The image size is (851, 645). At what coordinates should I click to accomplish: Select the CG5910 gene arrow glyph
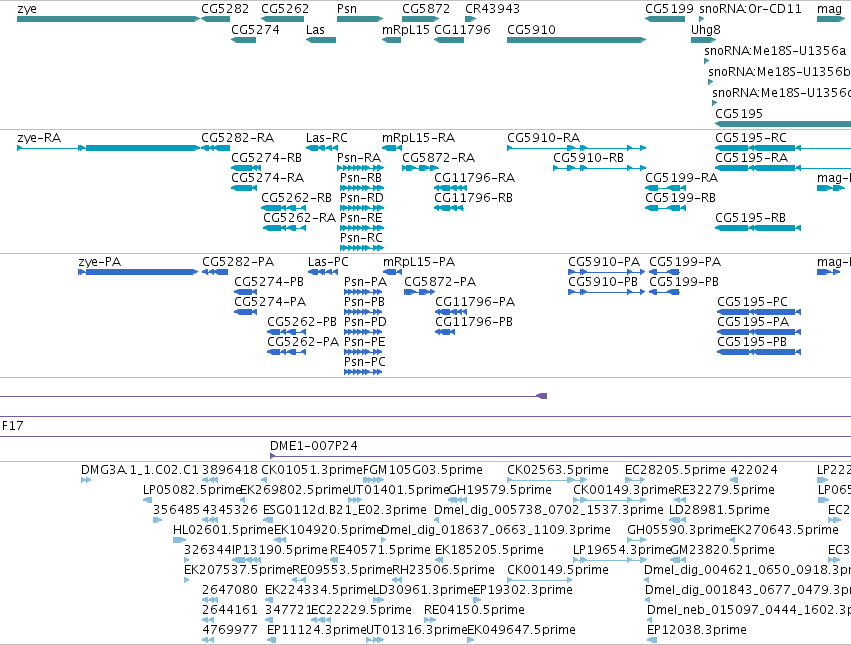[576, 40]
